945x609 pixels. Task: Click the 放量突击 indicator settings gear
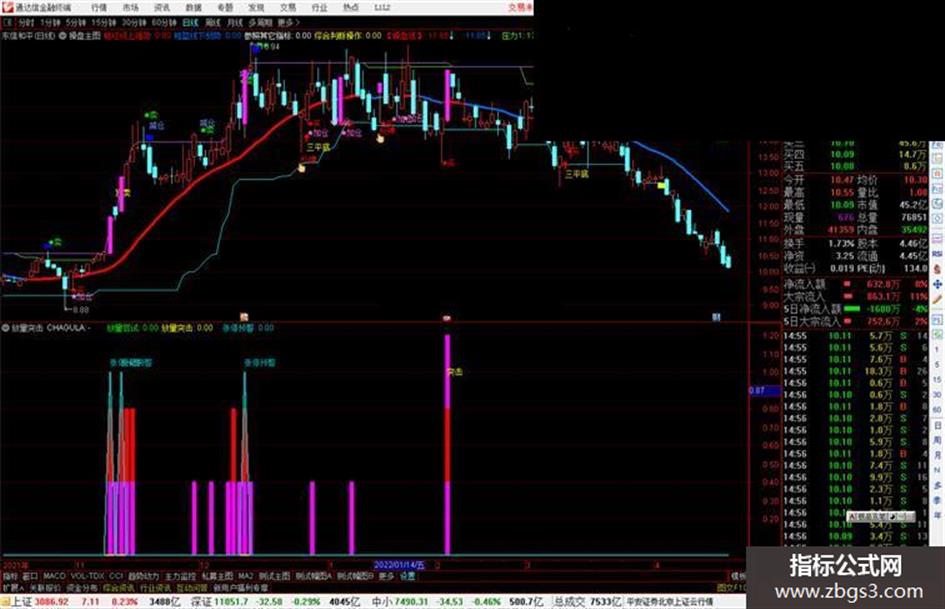click(x=5, y=328)
